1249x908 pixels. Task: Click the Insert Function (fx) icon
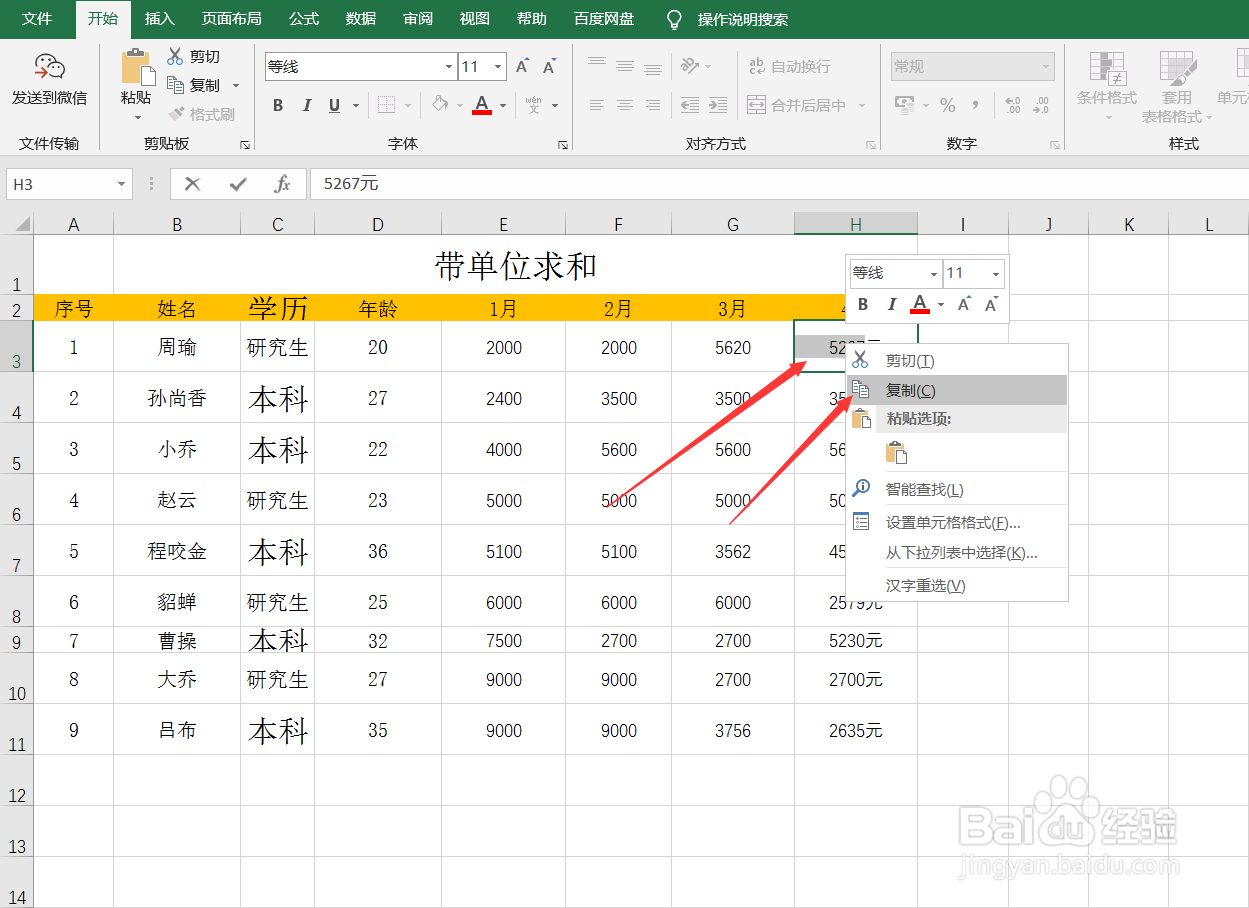[283, 184]
